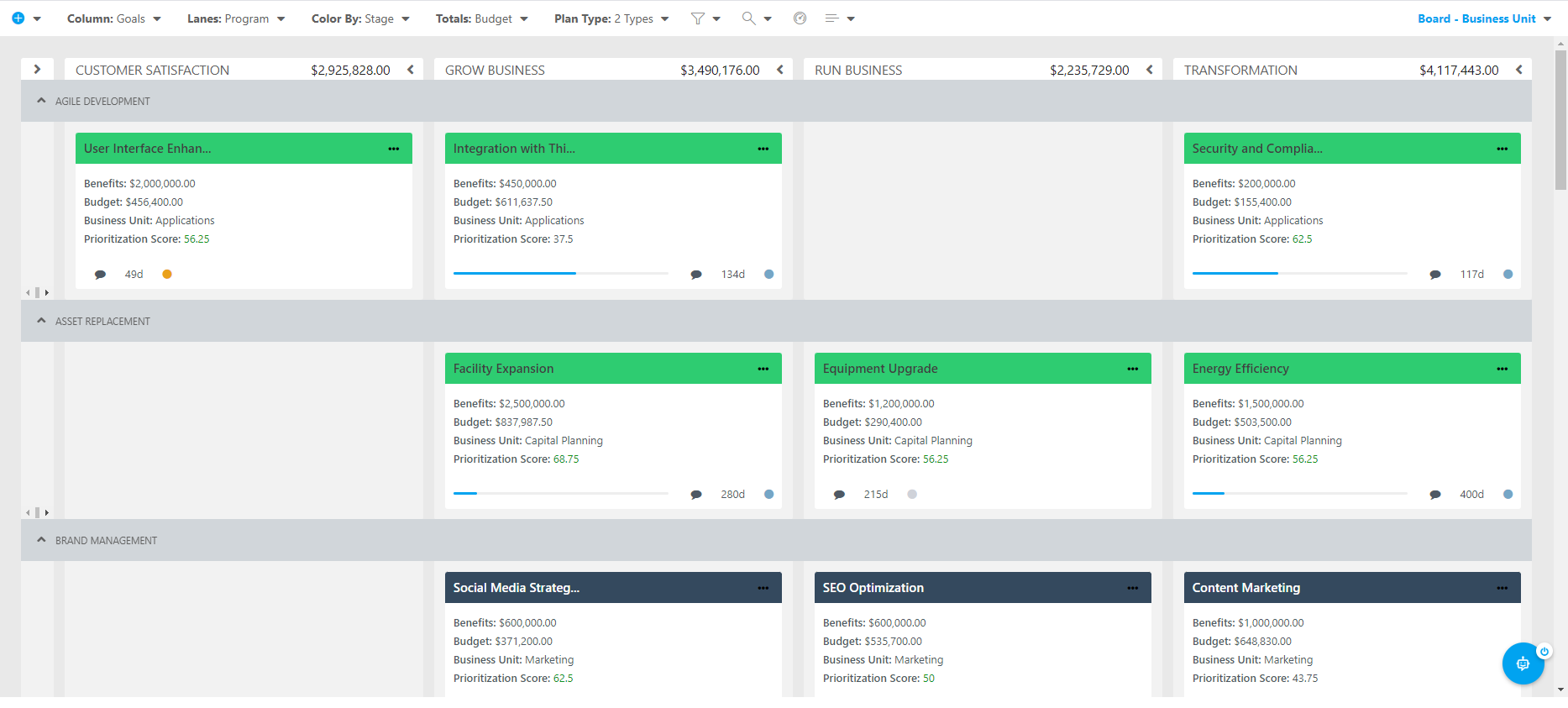Open the Content Marketing card title
This screenshot has height=708, width=1568.
(1246, 588)
